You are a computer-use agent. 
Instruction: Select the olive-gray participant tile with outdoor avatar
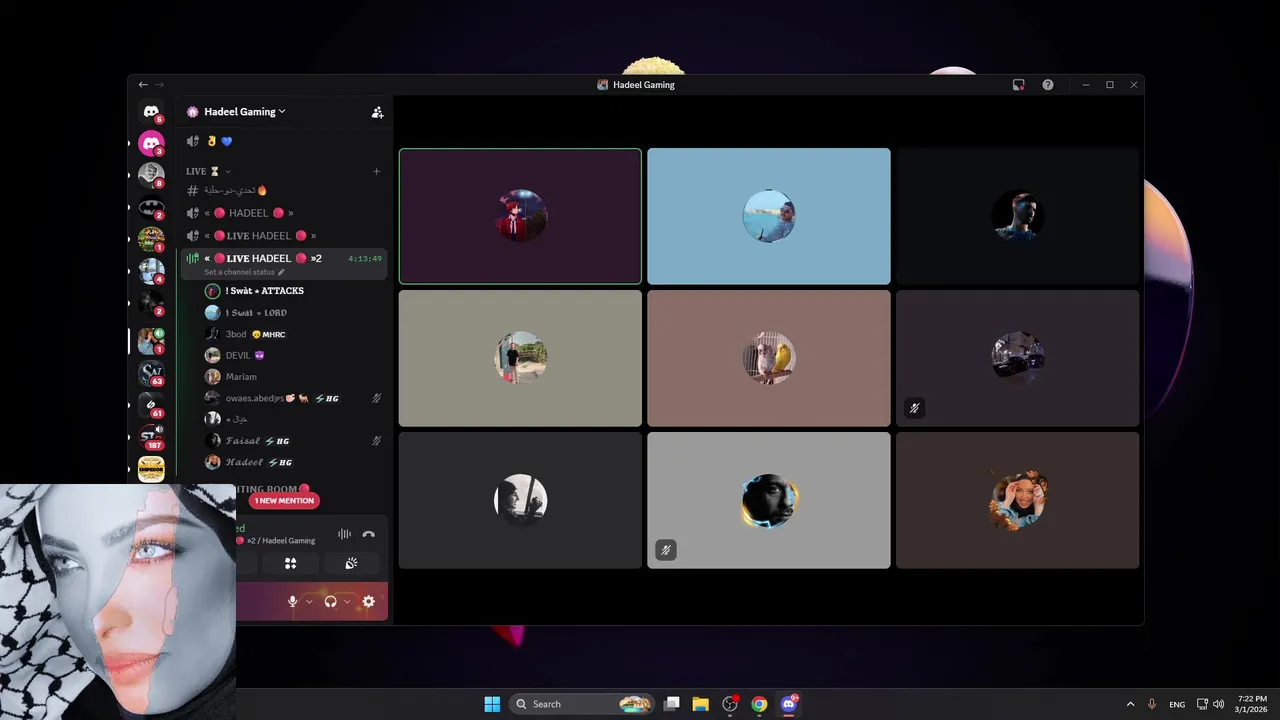520,358
